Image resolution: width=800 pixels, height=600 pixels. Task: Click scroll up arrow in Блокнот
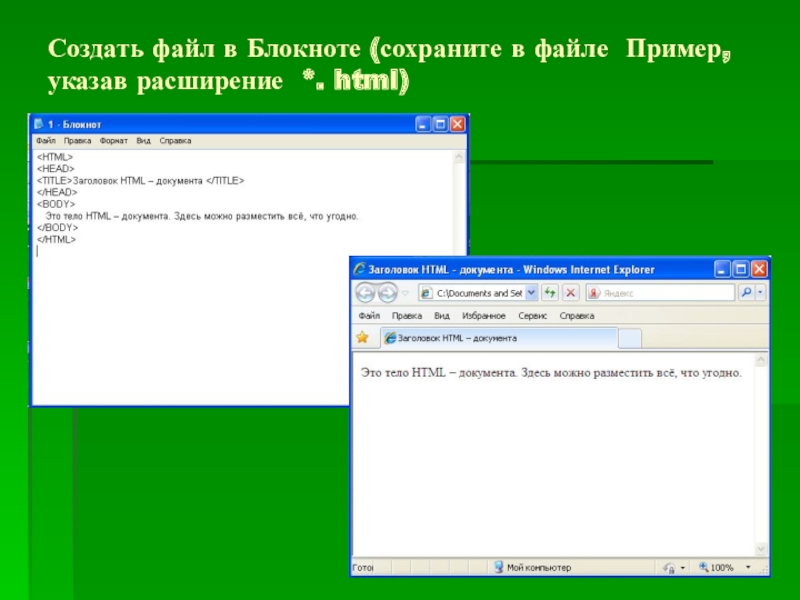(459, 157)
